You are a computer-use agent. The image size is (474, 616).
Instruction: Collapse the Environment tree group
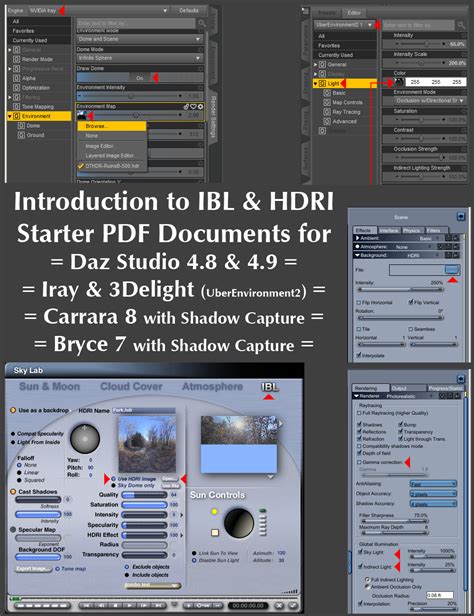(x=10, y=116)
